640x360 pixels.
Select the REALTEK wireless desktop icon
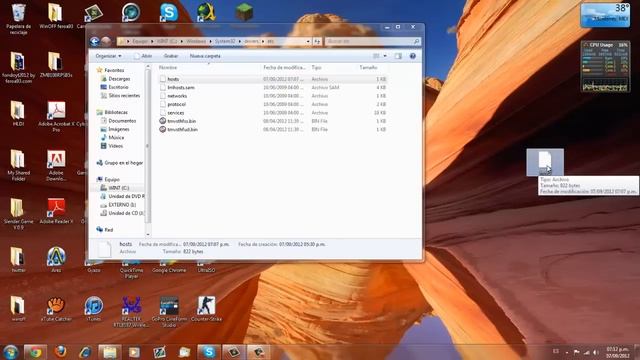click(x=131, y=312)
